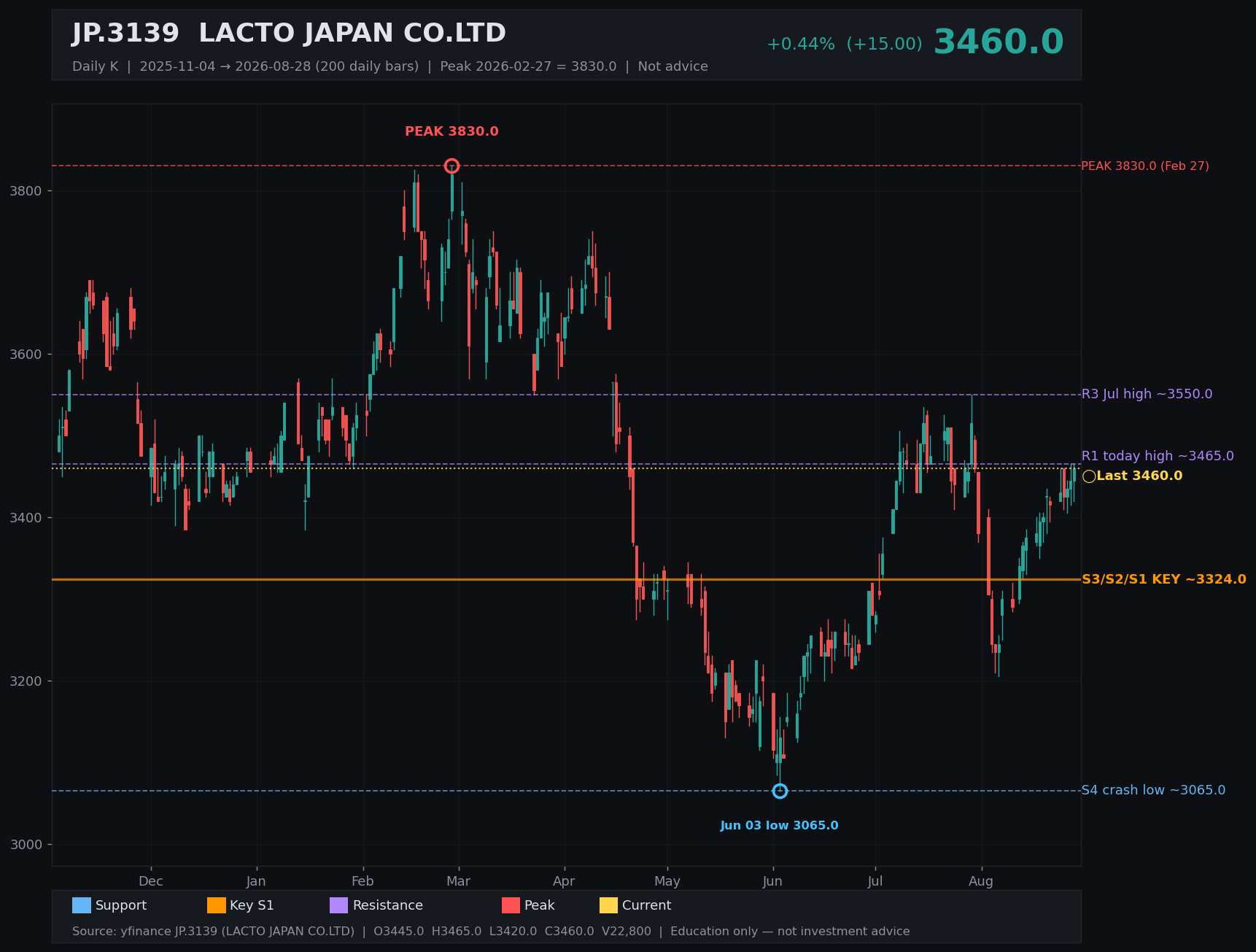
Task: Click the "R1 today high ~3465.0" label
Action: [x=1158, y=456]
